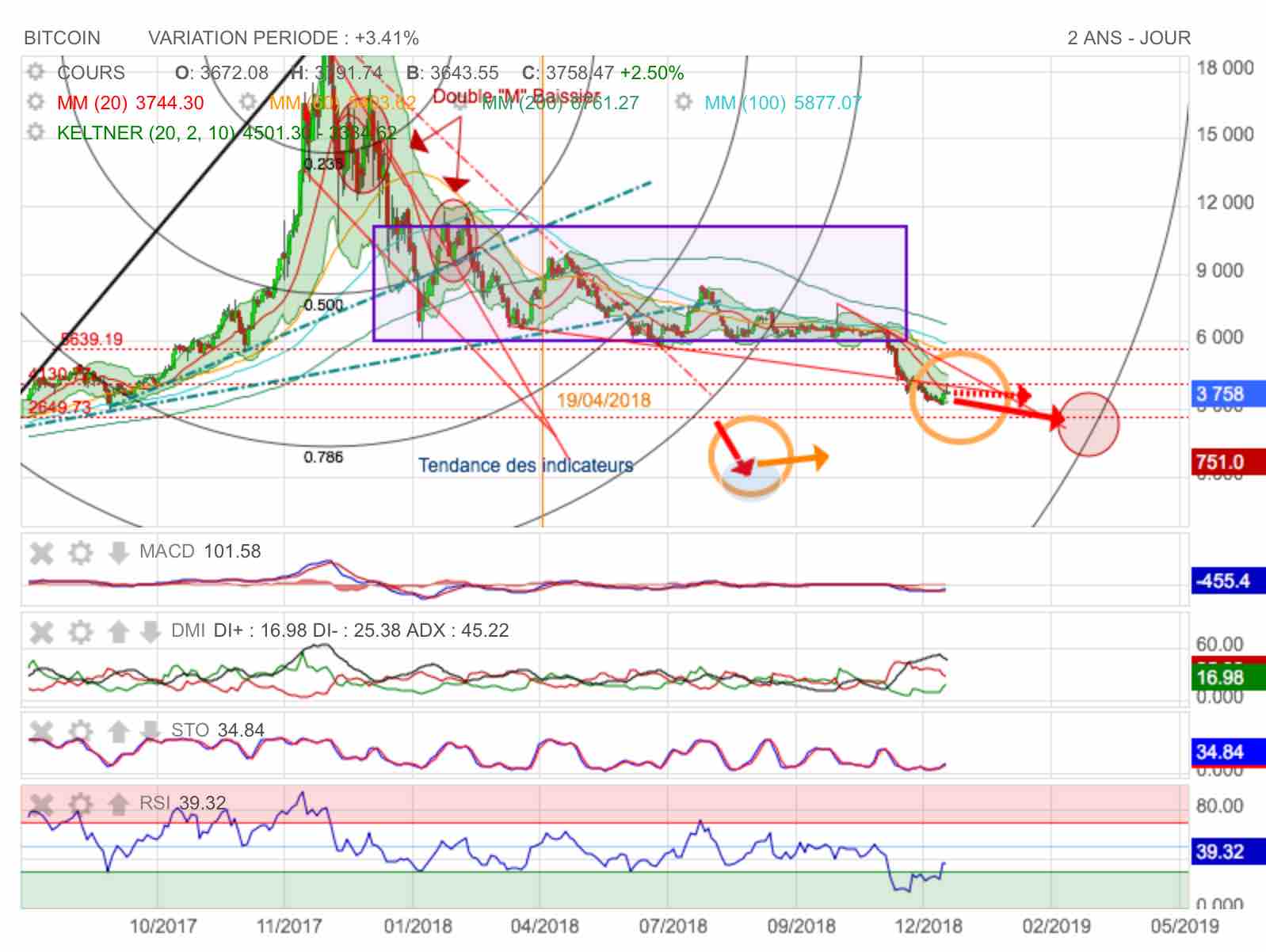Click the RSI 80.00 axis label
This screenshot has width=1266, height=952.
click(x=1220, y=805)
